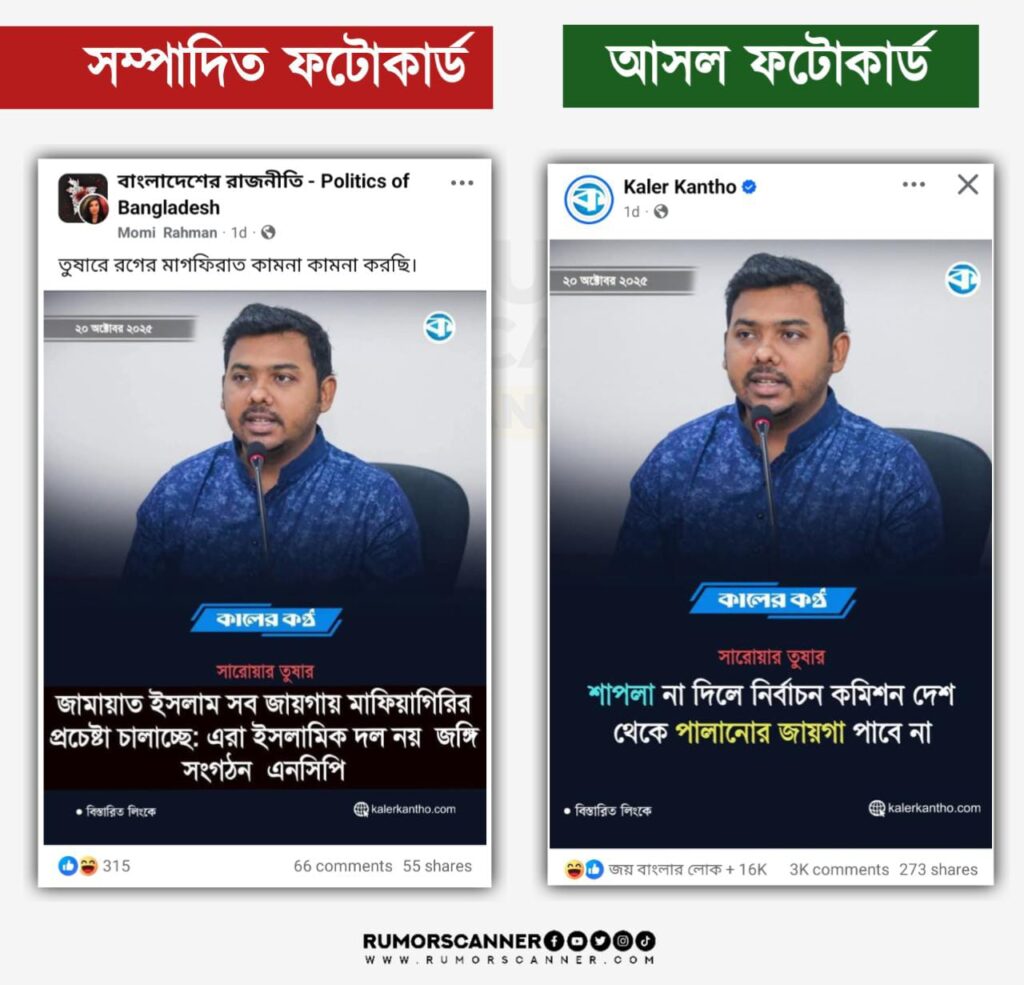This screenshot has width=1024, height=985.
Task: Click the Kaler Kantho verified badge
Action: point(750,187)
